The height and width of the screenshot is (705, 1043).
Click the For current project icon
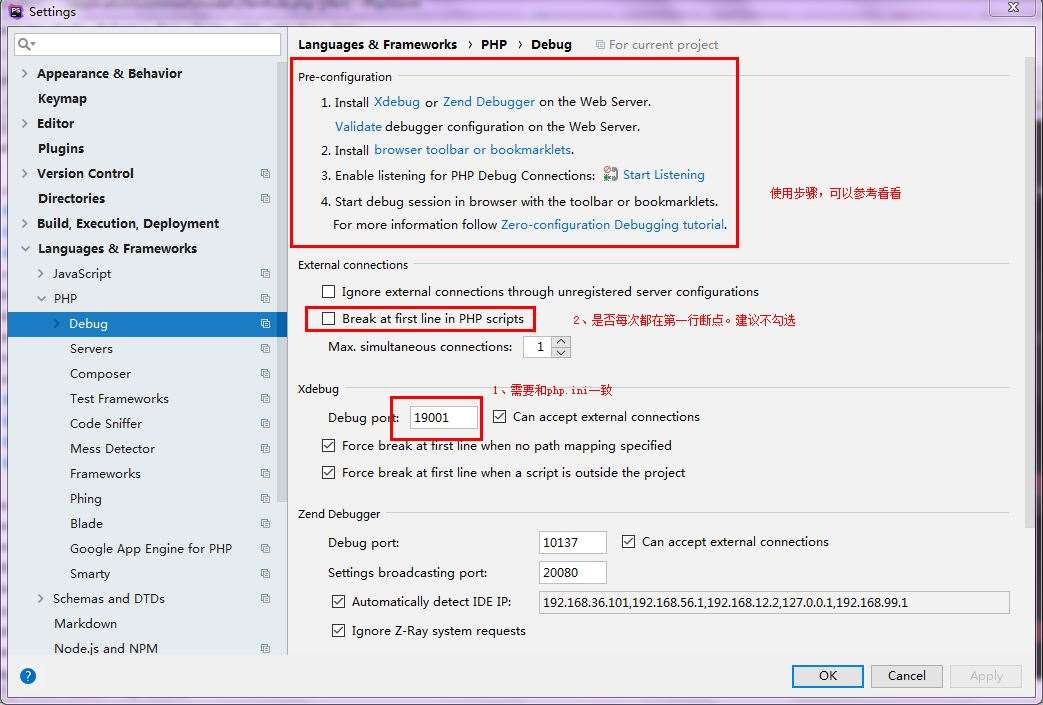tap(600, 45)
